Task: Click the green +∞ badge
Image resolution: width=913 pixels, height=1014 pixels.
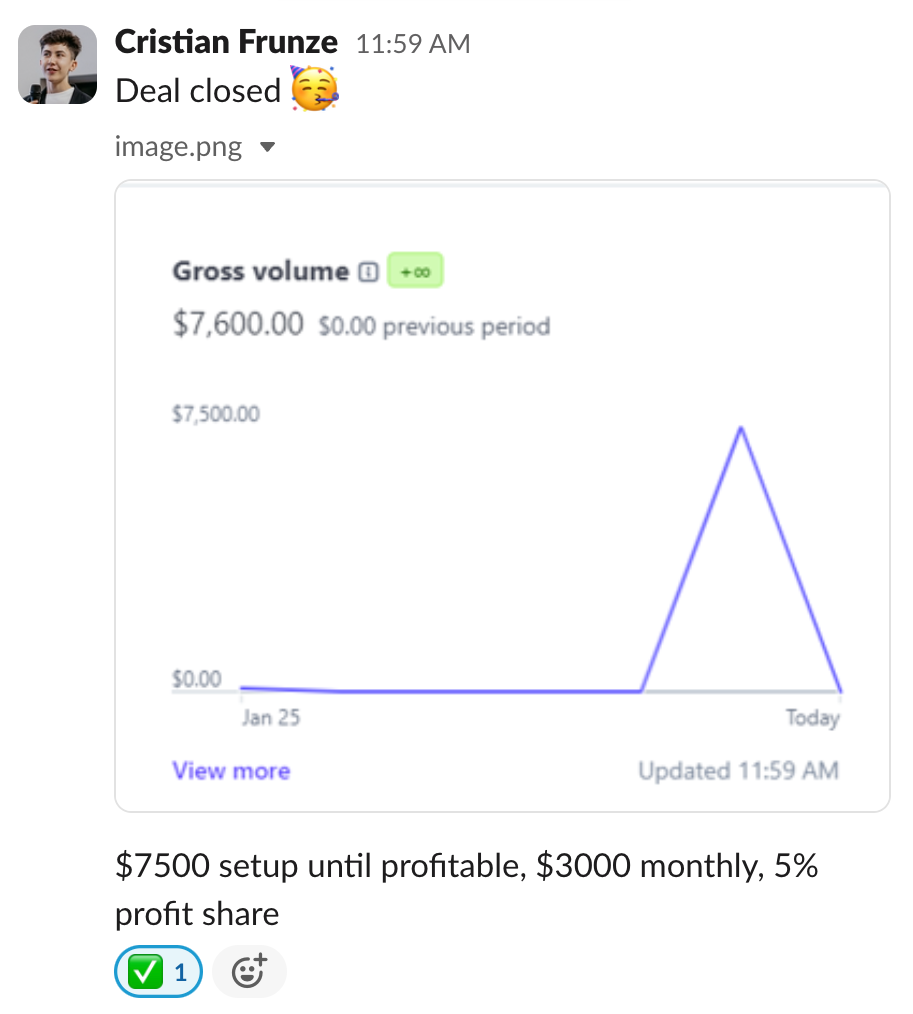Action: [x=415, y=272]
